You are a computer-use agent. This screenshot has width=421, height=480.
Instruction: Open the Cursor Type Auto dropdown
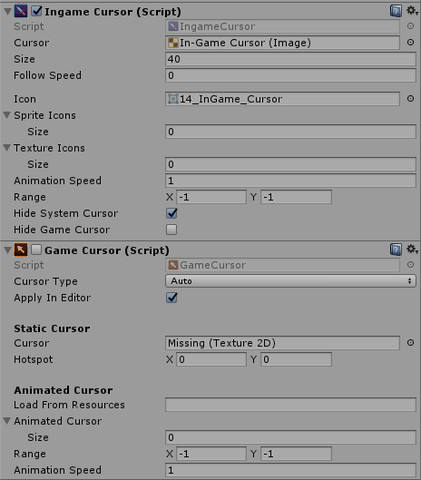point(290,281)
